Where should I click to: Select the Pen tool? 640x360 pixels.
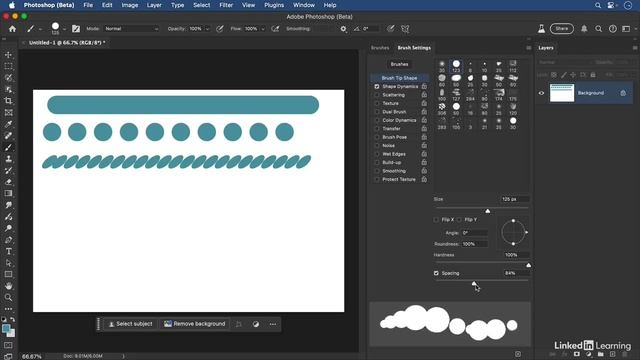click(x=9, y=240)
